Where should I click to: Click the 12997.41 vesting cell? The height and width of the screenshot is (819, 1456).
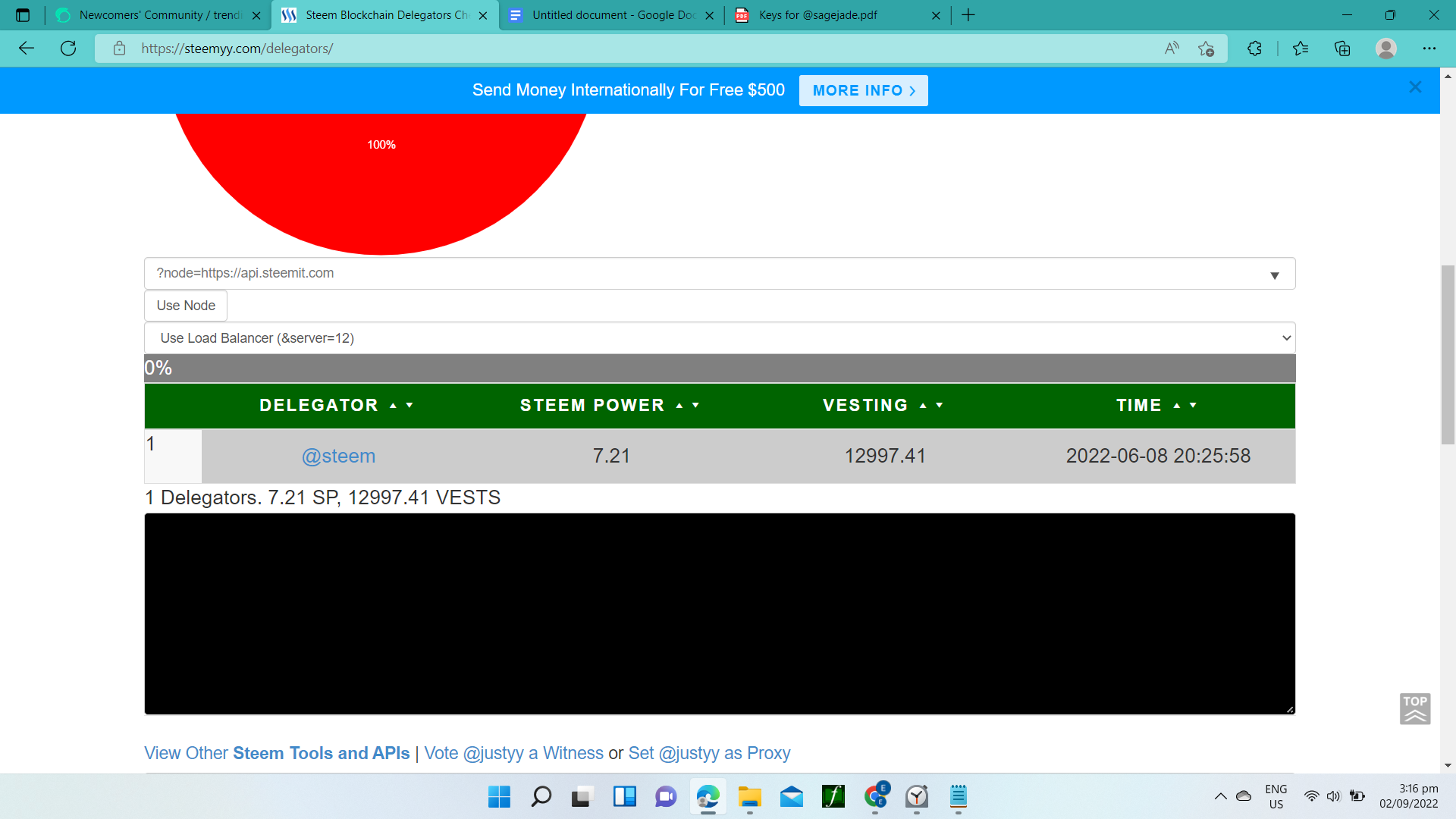click(x=885, y=456)
